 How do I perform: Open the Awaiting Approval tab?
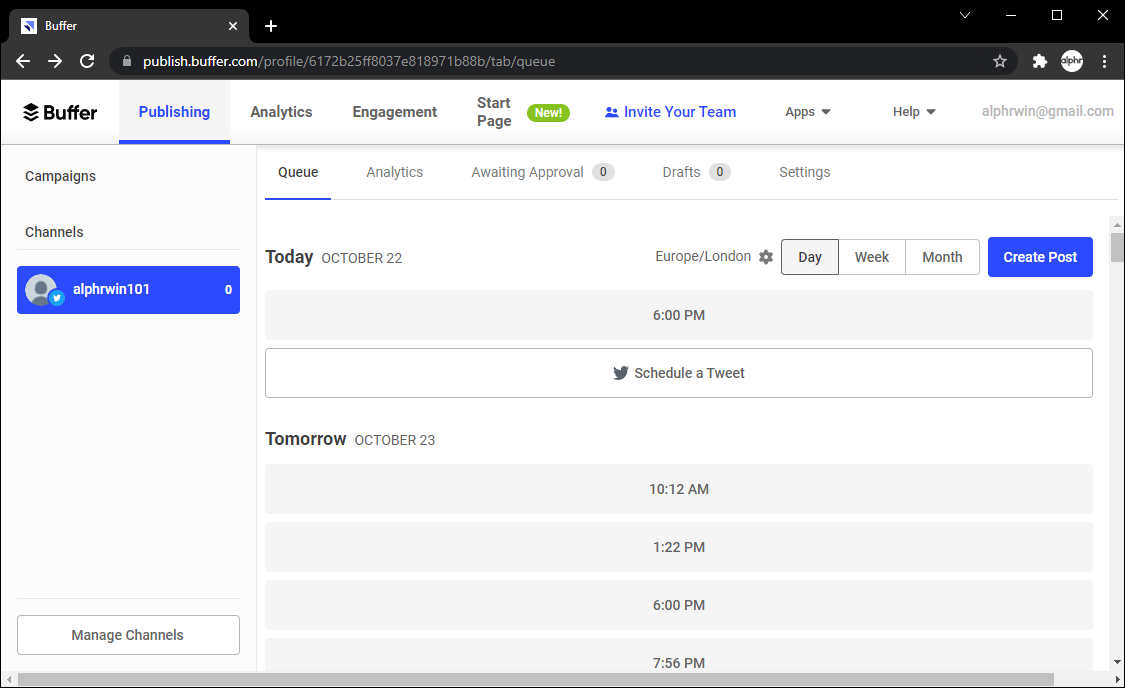541,172
